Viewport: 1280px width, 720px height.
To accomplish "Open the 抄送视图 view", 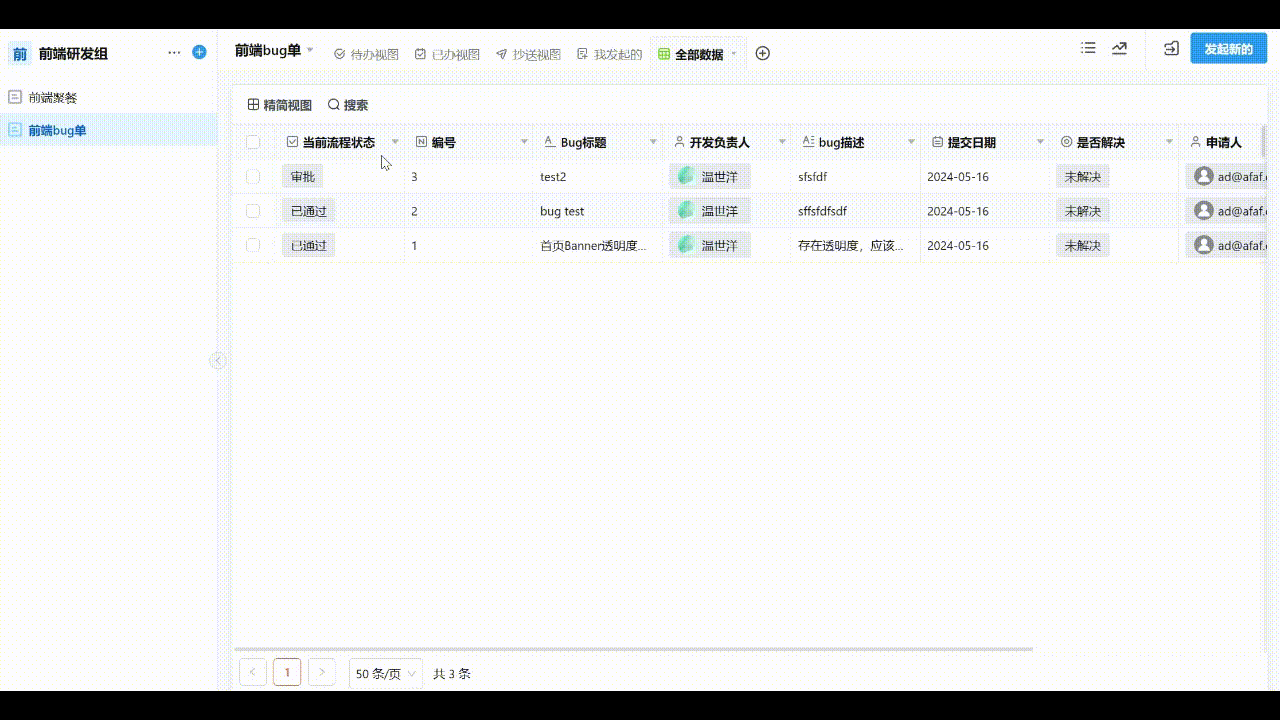I will (x=527, y=54).
